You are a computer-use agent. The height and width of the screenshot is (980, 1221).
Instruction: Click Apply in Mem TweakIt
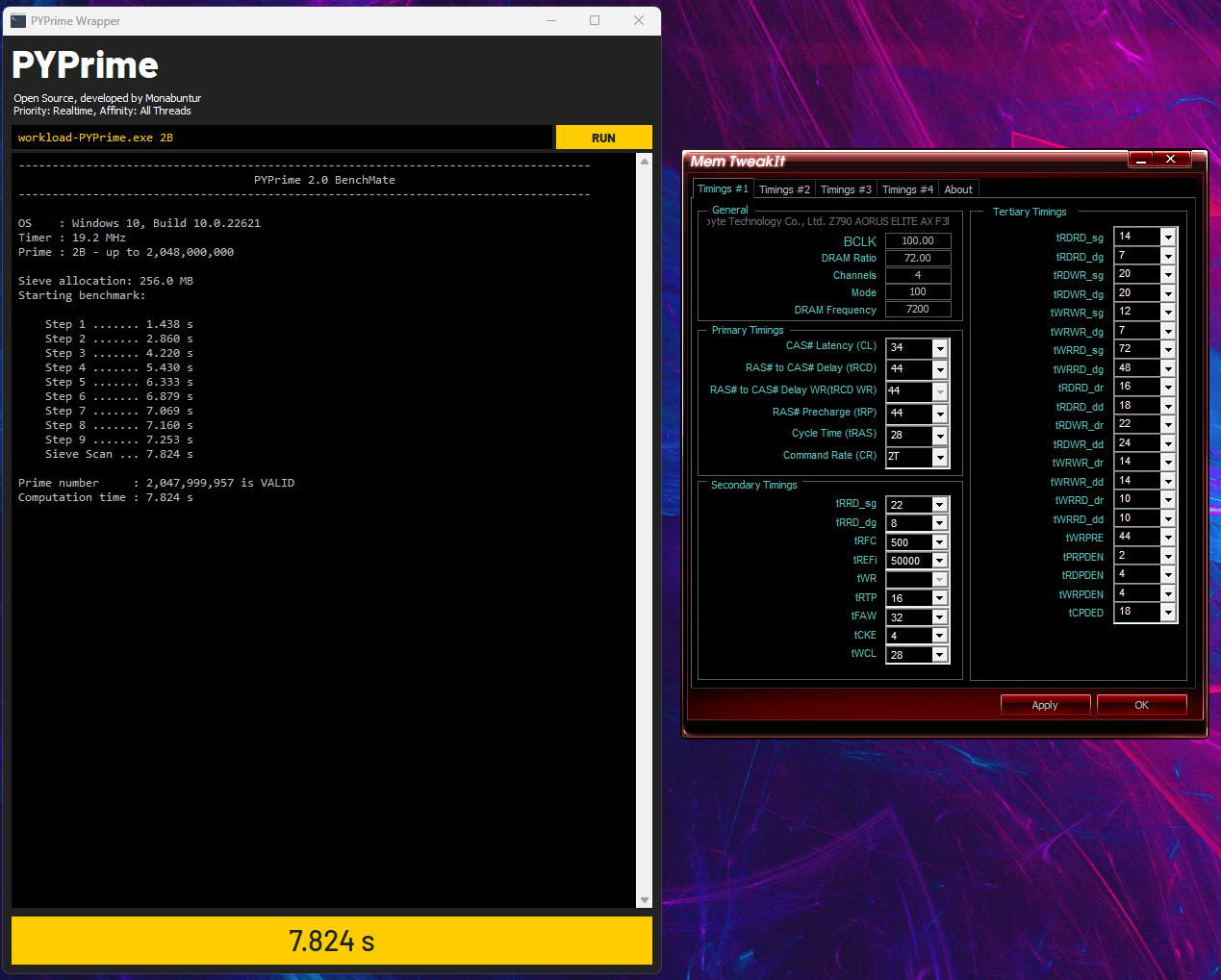1045,705
